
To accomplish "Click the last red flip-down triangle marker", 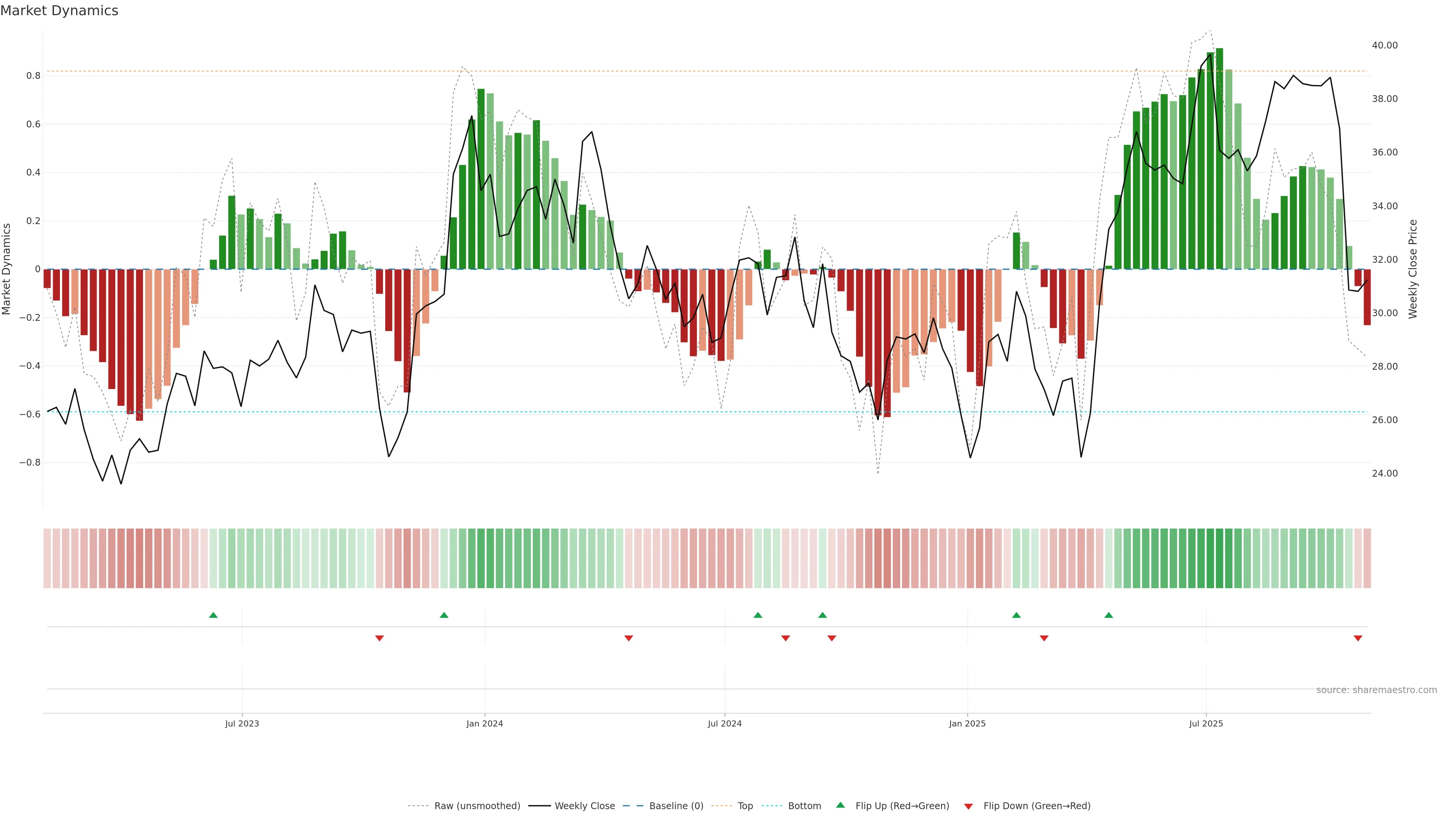I will [1358, 638].
